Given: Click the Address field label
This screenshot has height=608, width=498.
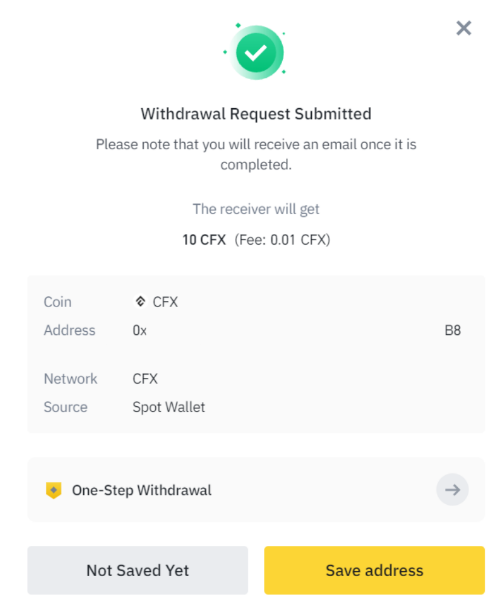Looking at the screenshot, I should coord(69,330).
